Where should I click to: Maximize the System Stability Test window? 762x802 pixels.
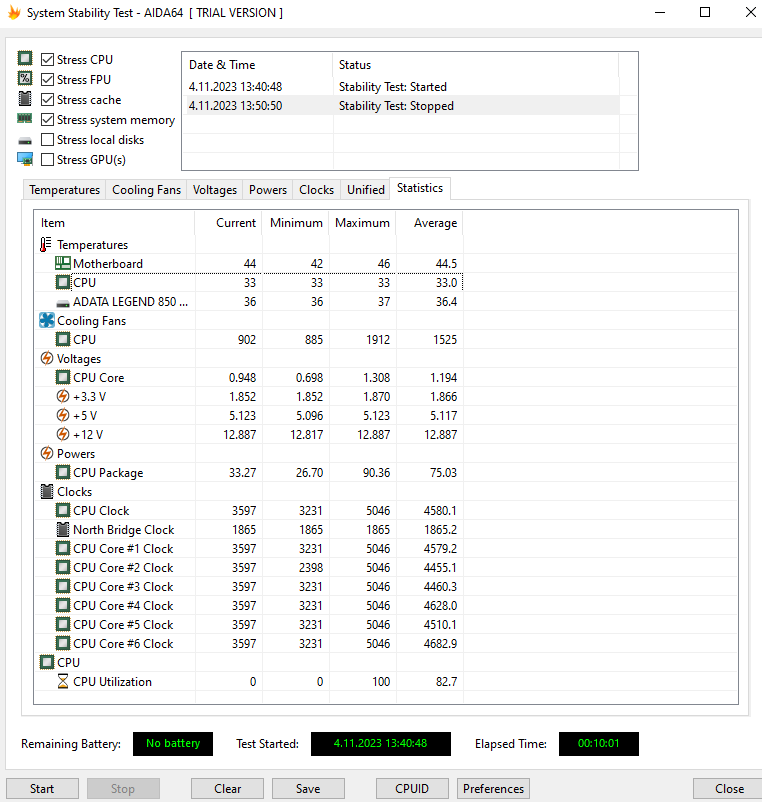pos(705,12)
